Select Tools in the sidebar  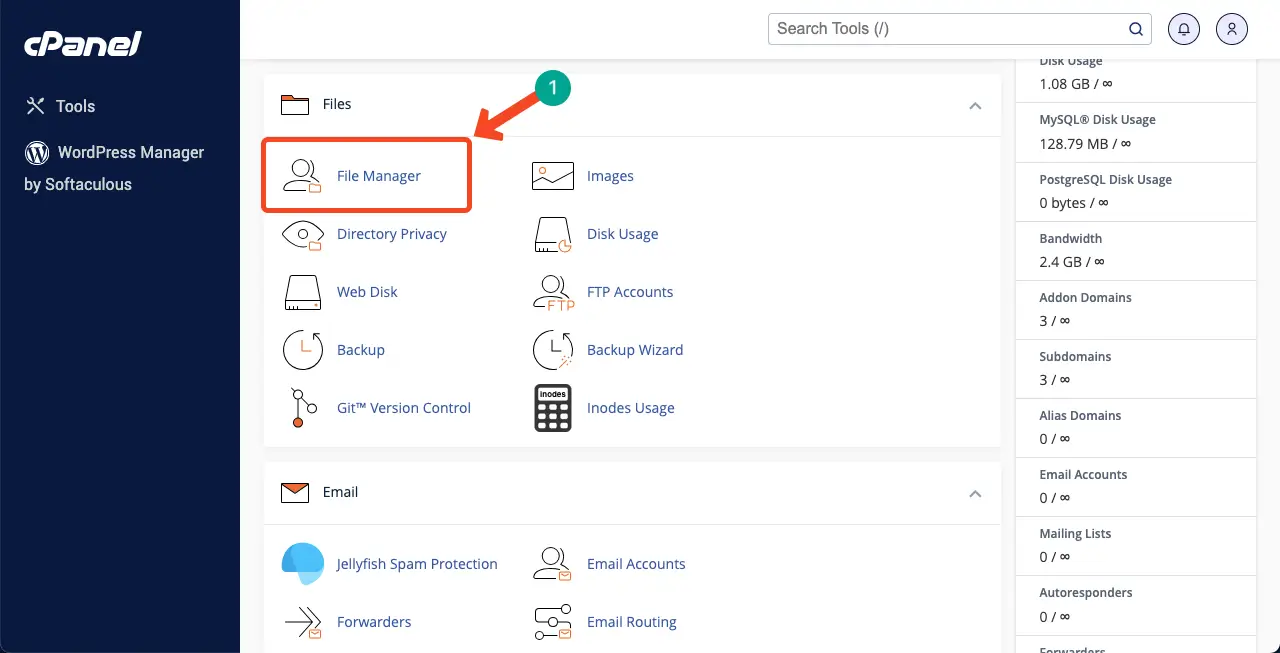(75, 106)
